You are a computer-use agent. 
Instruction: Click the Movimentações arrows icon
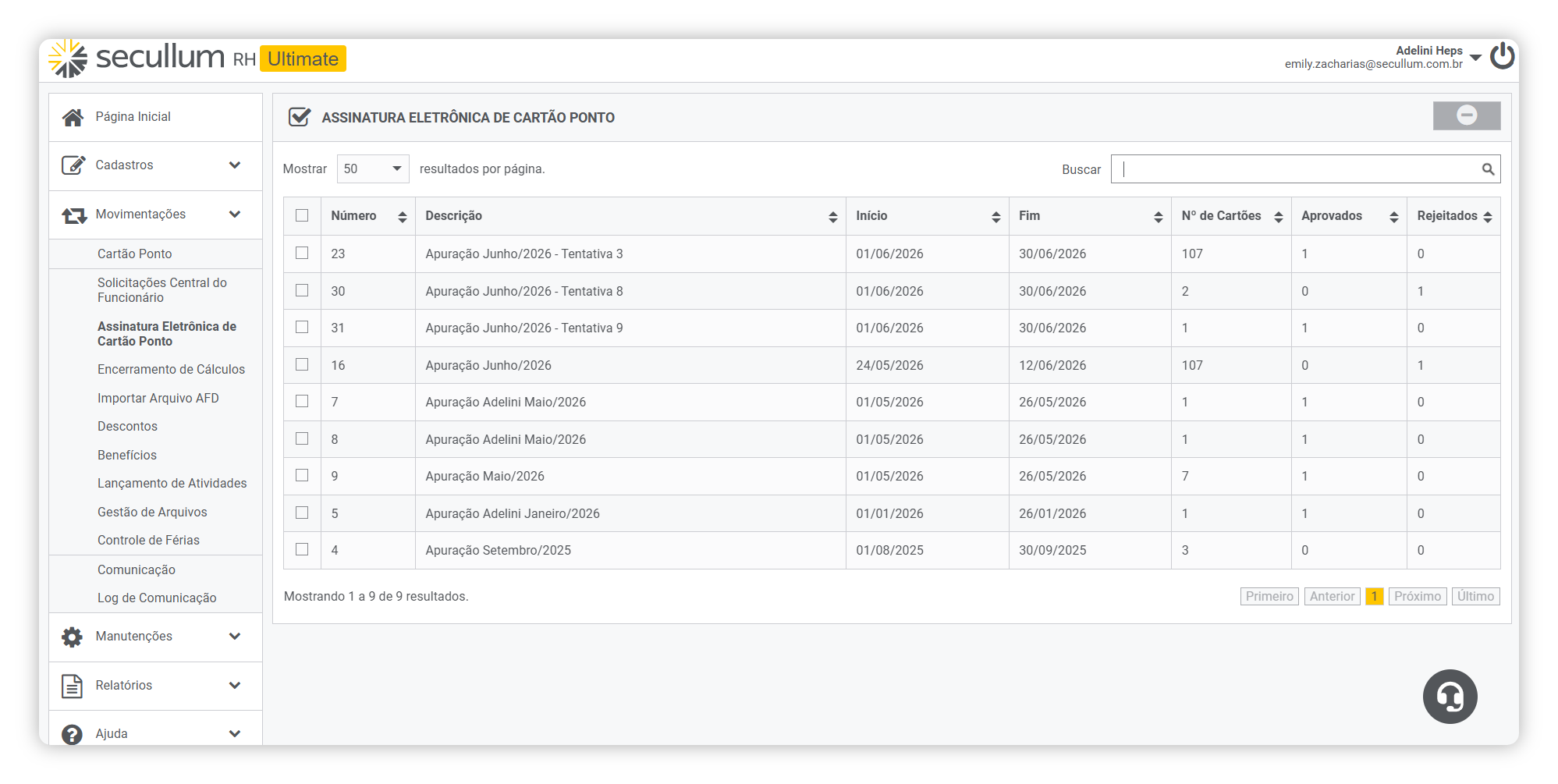tap(74, 215)
